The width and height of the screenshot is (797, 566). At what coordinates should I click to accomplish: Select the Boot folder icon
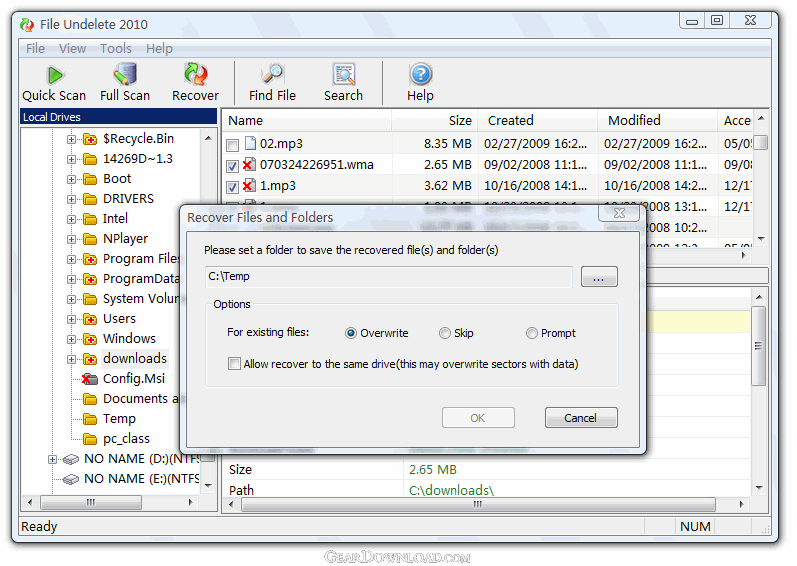pyautogui.click(x=90, y=179)
